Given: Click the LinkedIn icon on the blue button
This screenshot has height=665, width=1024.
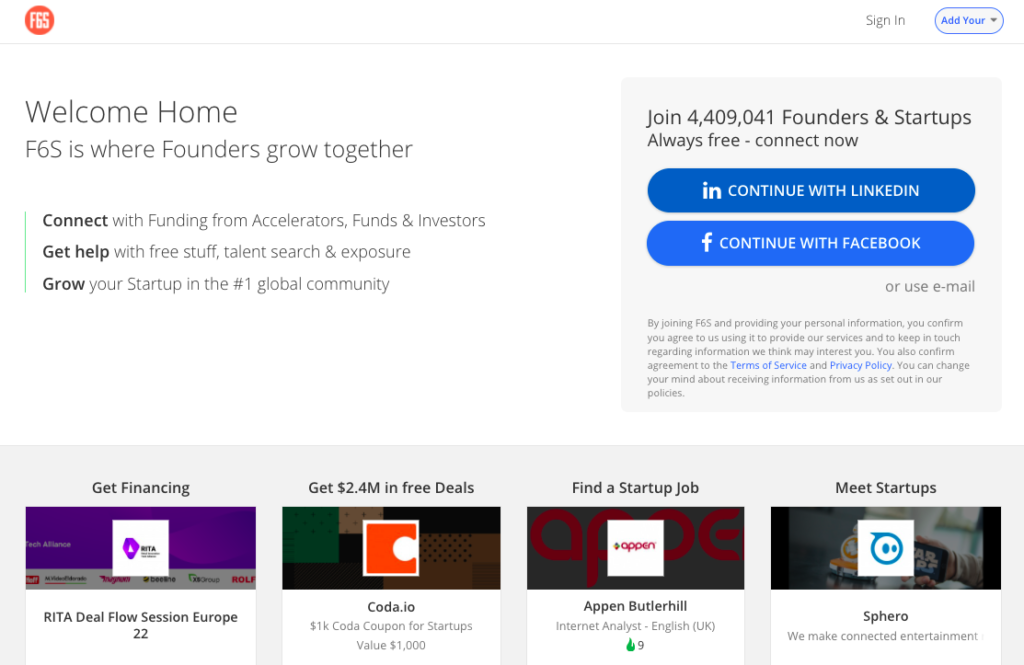Looking at the screenshot, I should (x=712, y=190).
